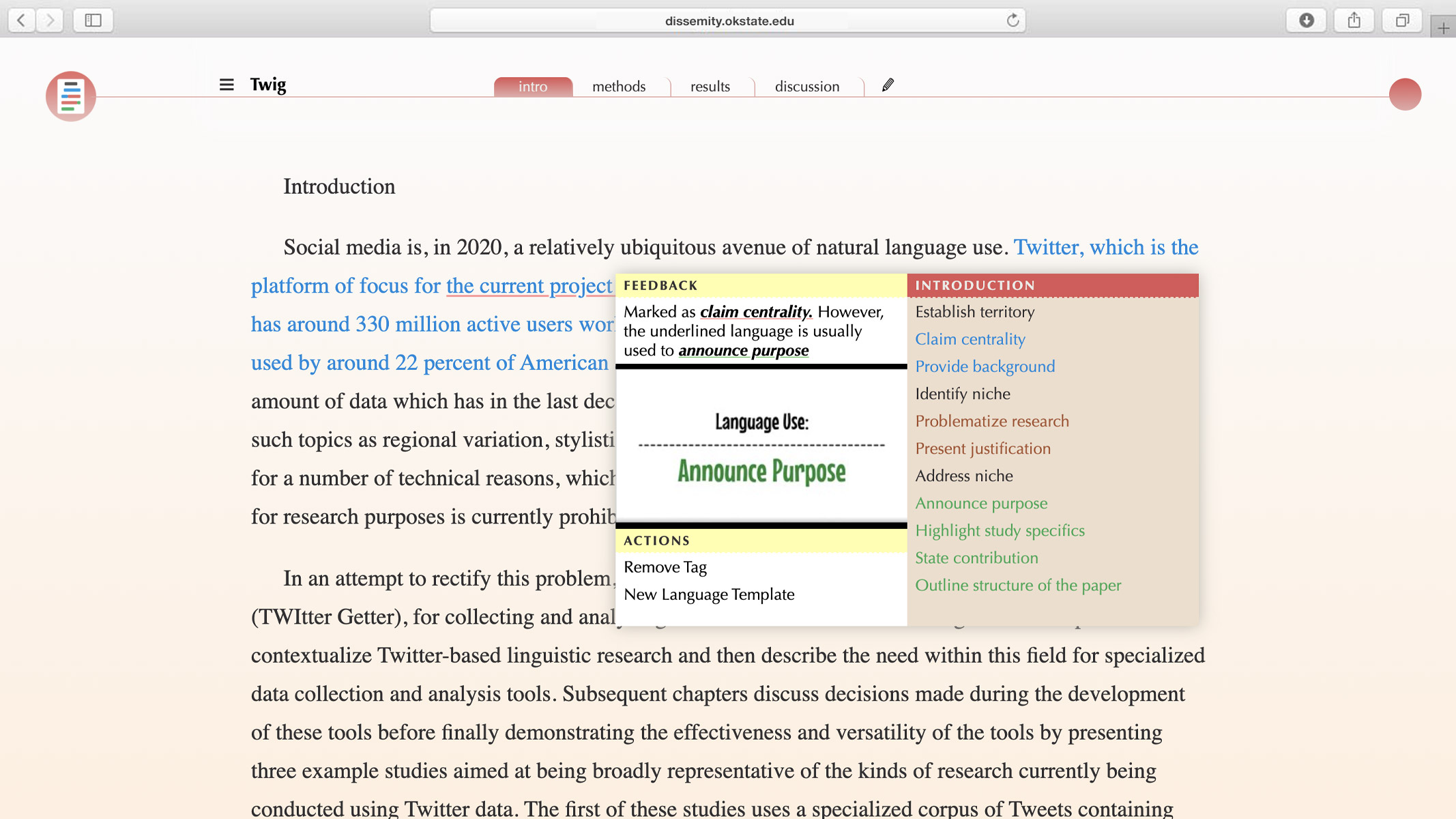Click blue sentence starting Twitter, which is

coord(1106,247)
